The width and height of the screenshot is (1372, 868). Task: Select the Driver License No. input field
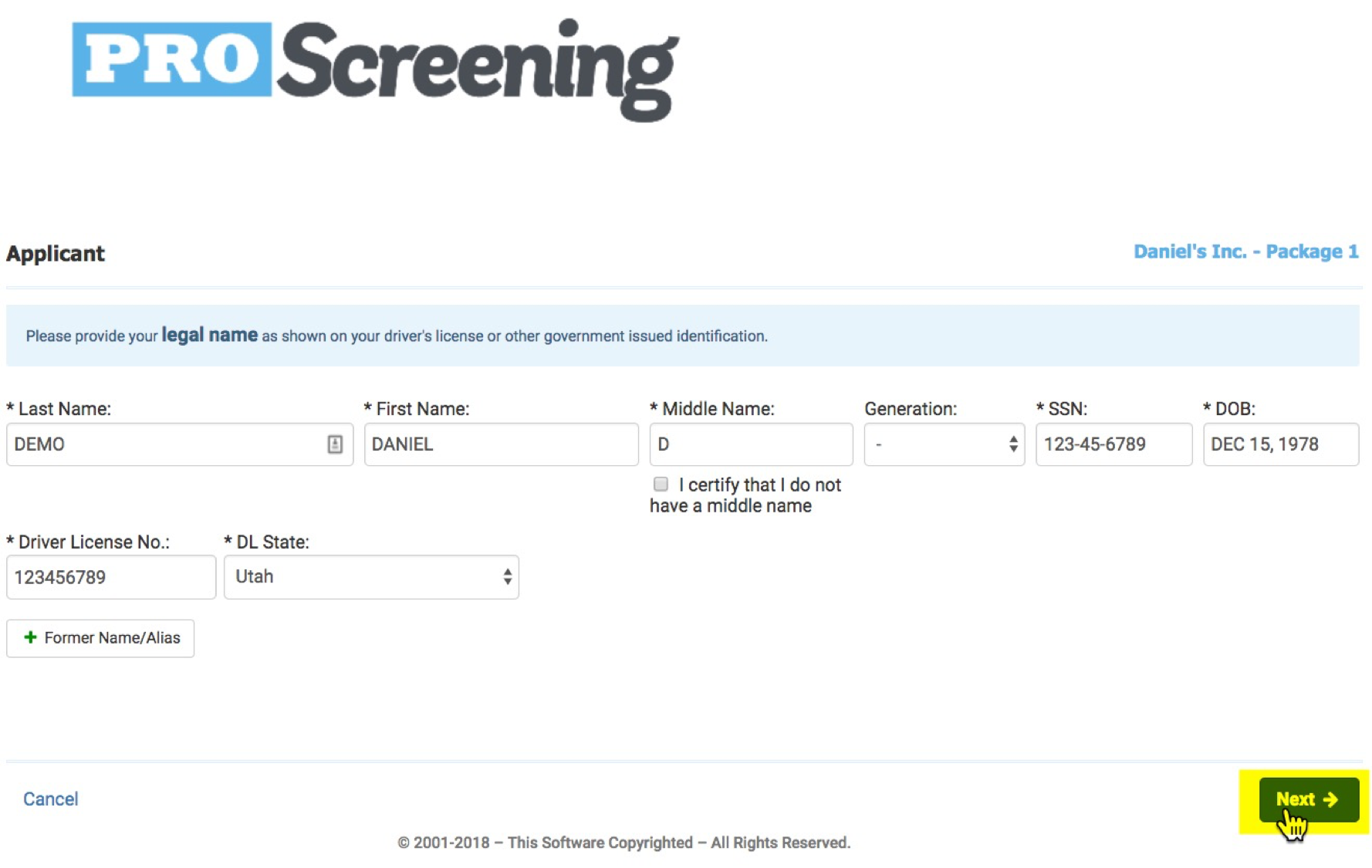[110, 577]
